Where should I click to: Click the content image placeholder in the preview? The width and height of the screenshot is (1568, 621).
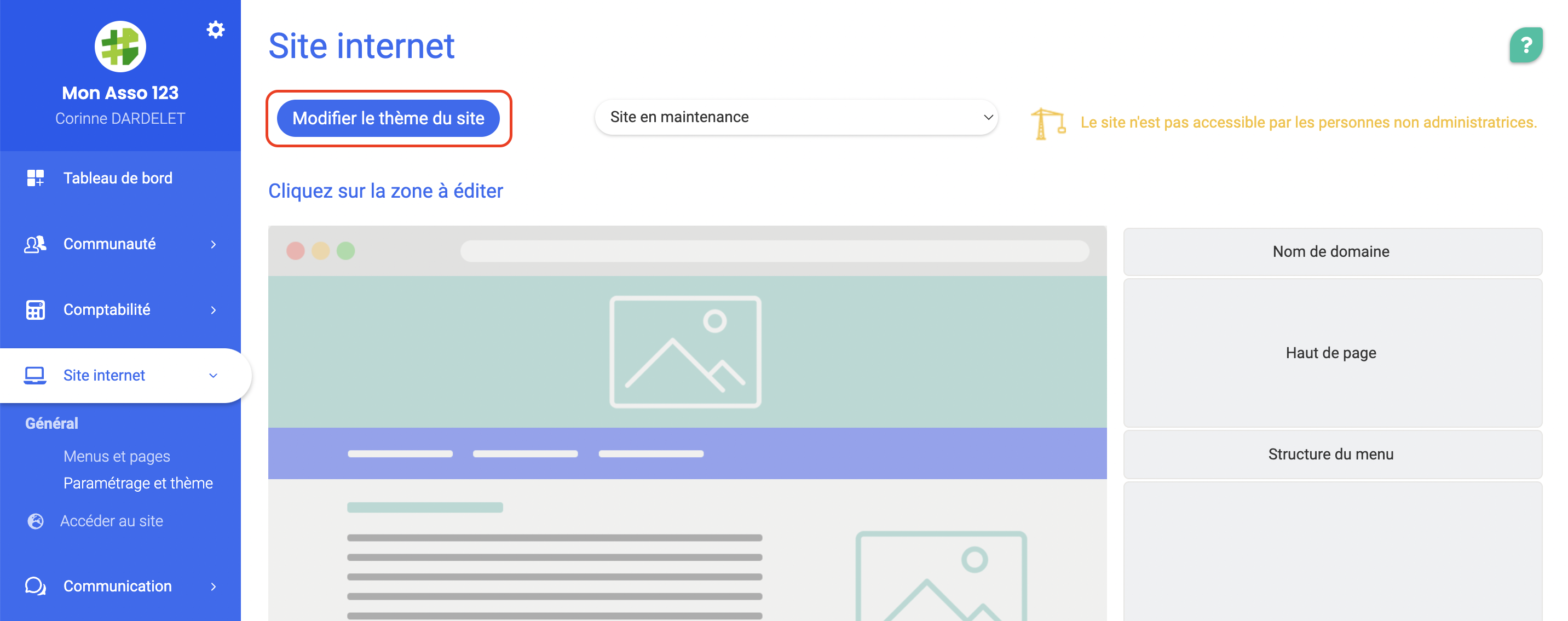[941, 576]
